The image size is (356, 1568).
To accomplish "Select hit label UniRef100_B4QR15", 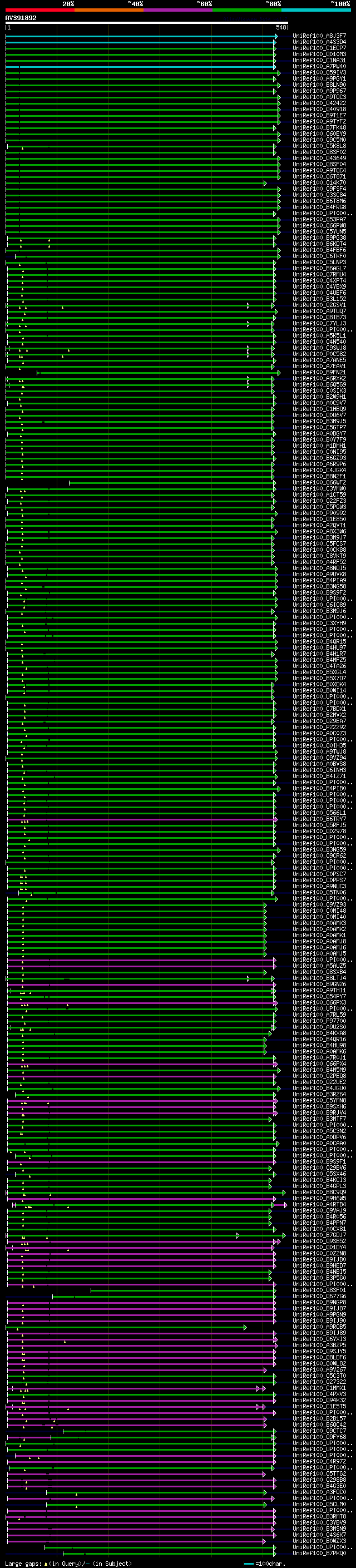I will pos(319,641).
